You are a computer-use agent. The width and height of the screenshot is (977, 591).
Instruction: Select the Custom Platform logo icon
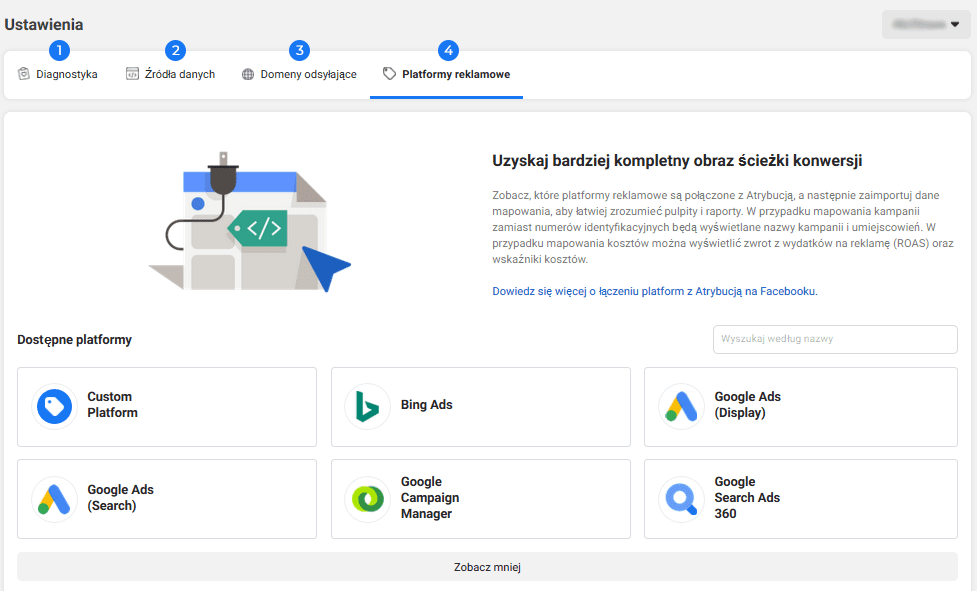point(53,406)
